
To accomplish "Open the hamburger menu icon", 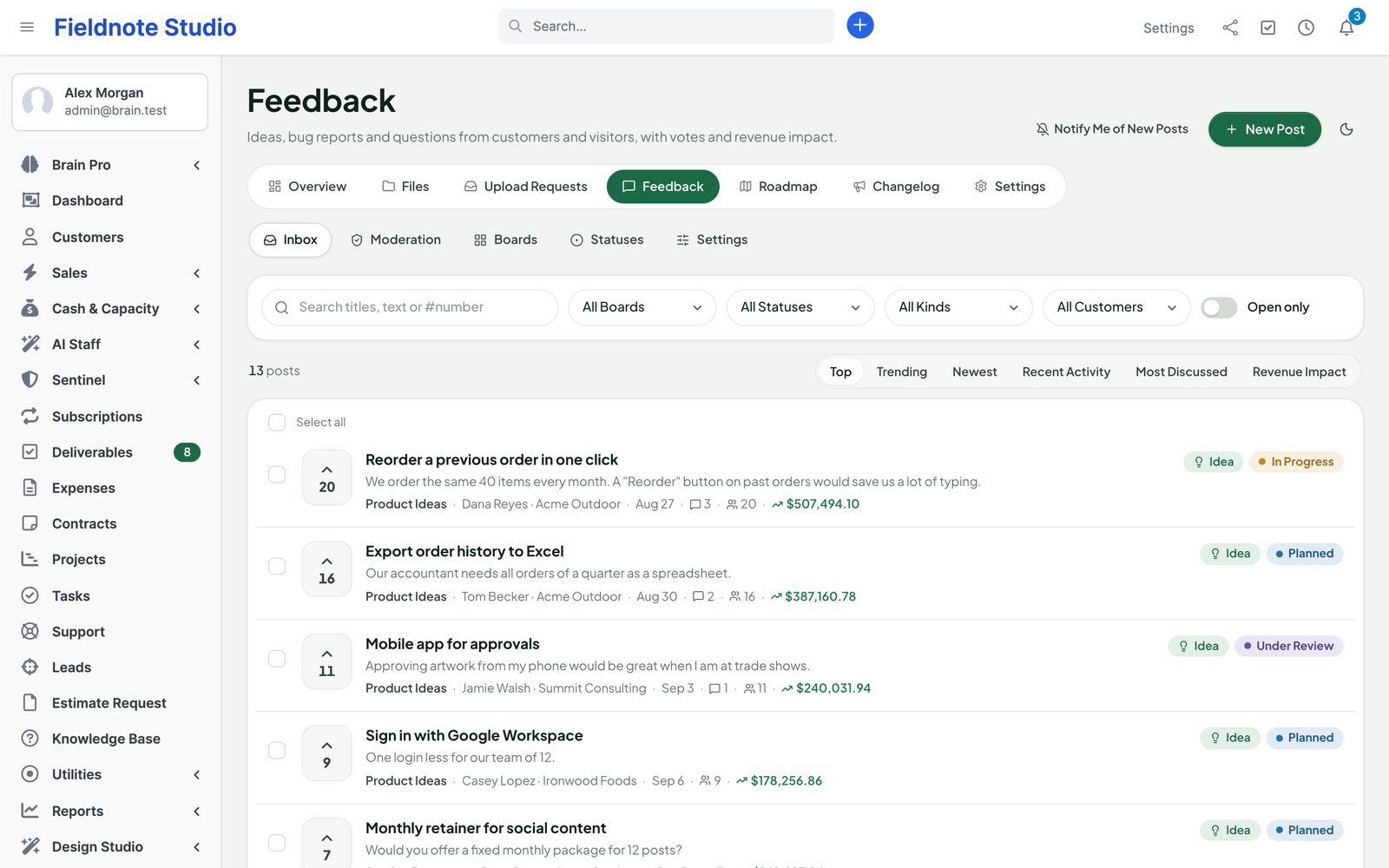I will pyautogui.click(x=27, y=27).
